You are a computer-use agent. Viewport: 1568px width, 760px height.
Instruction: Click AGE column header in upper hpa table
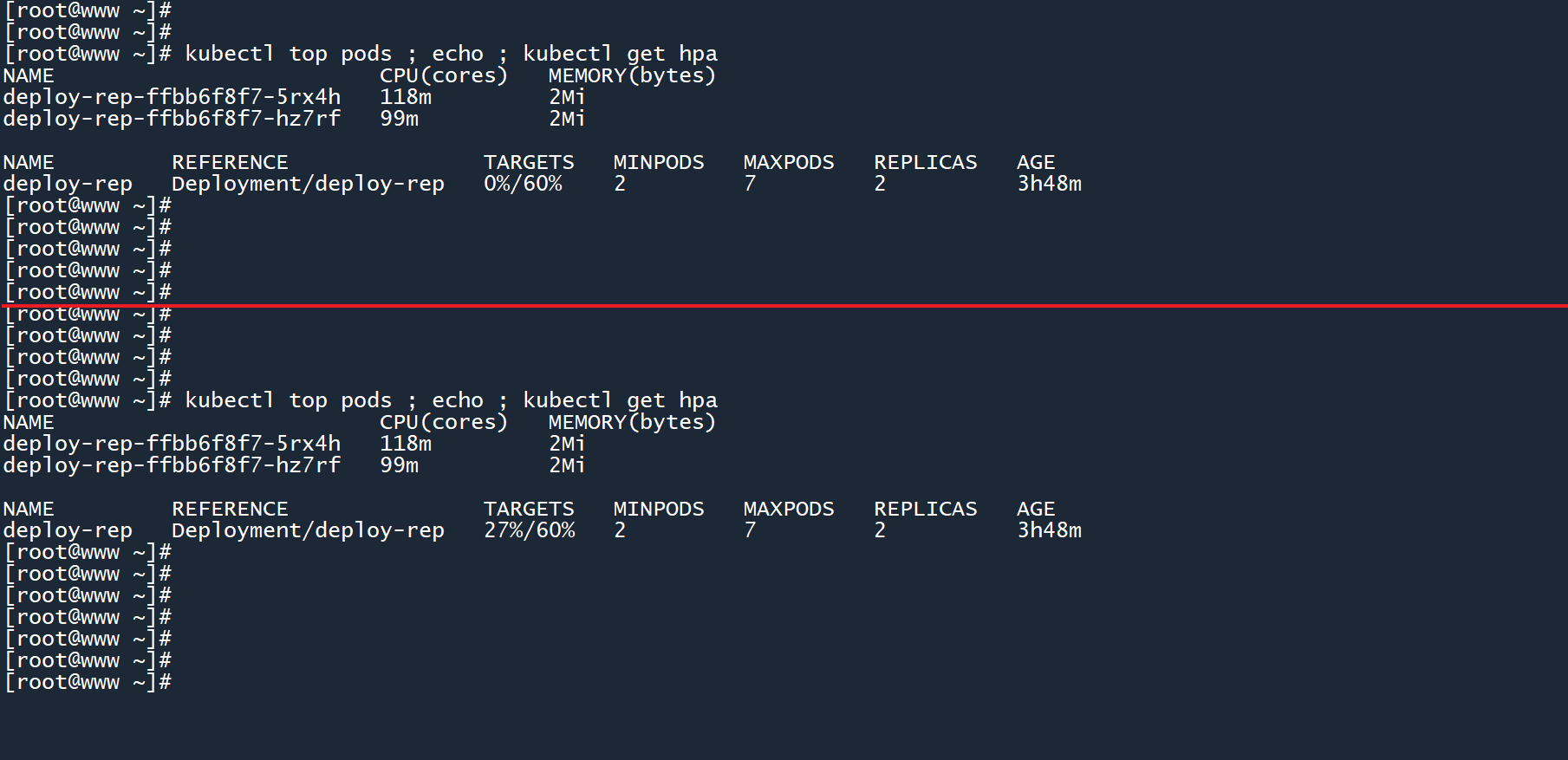click(x=1035, y=162)
